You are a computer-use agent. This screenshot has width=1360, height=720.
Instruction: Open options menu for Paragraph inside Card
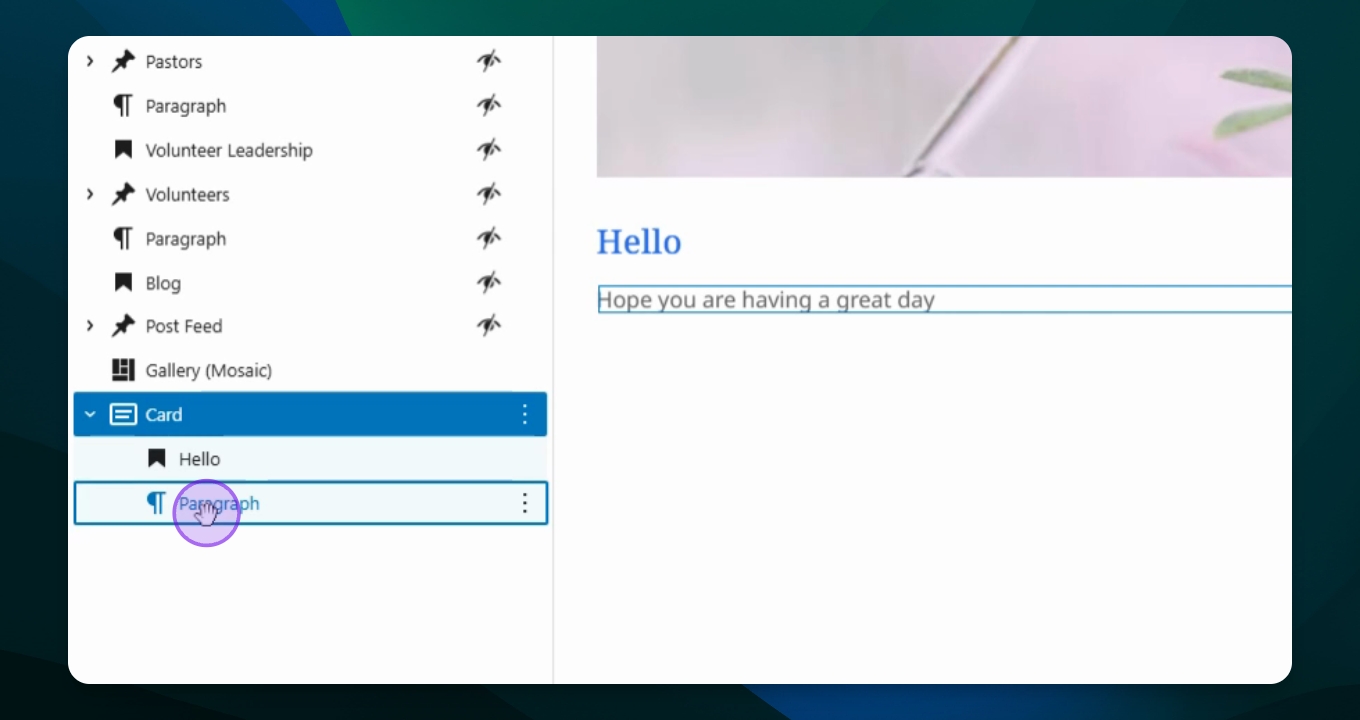click(x=525, y=503)
